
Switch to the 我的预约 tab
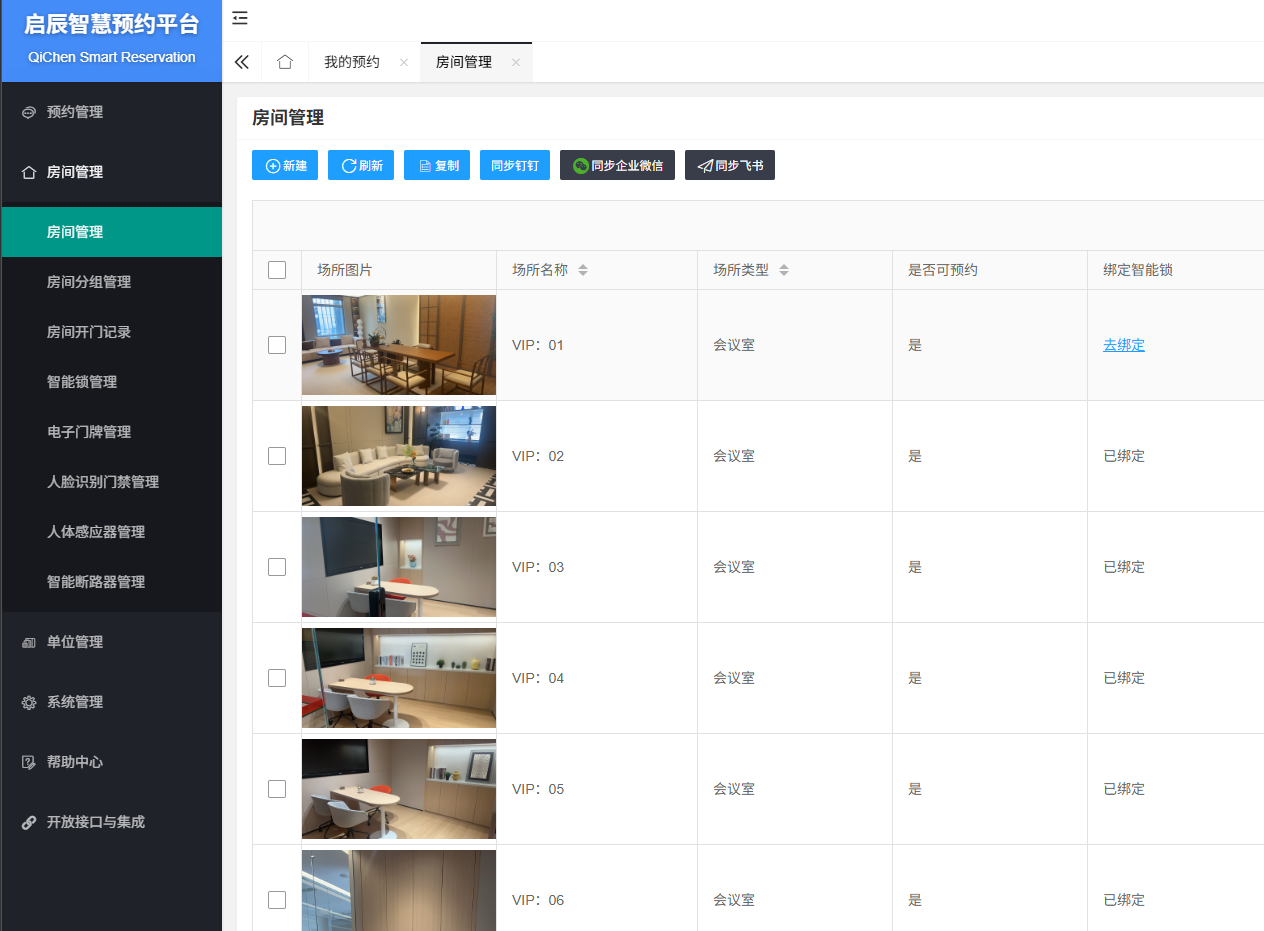pos(352,62)
